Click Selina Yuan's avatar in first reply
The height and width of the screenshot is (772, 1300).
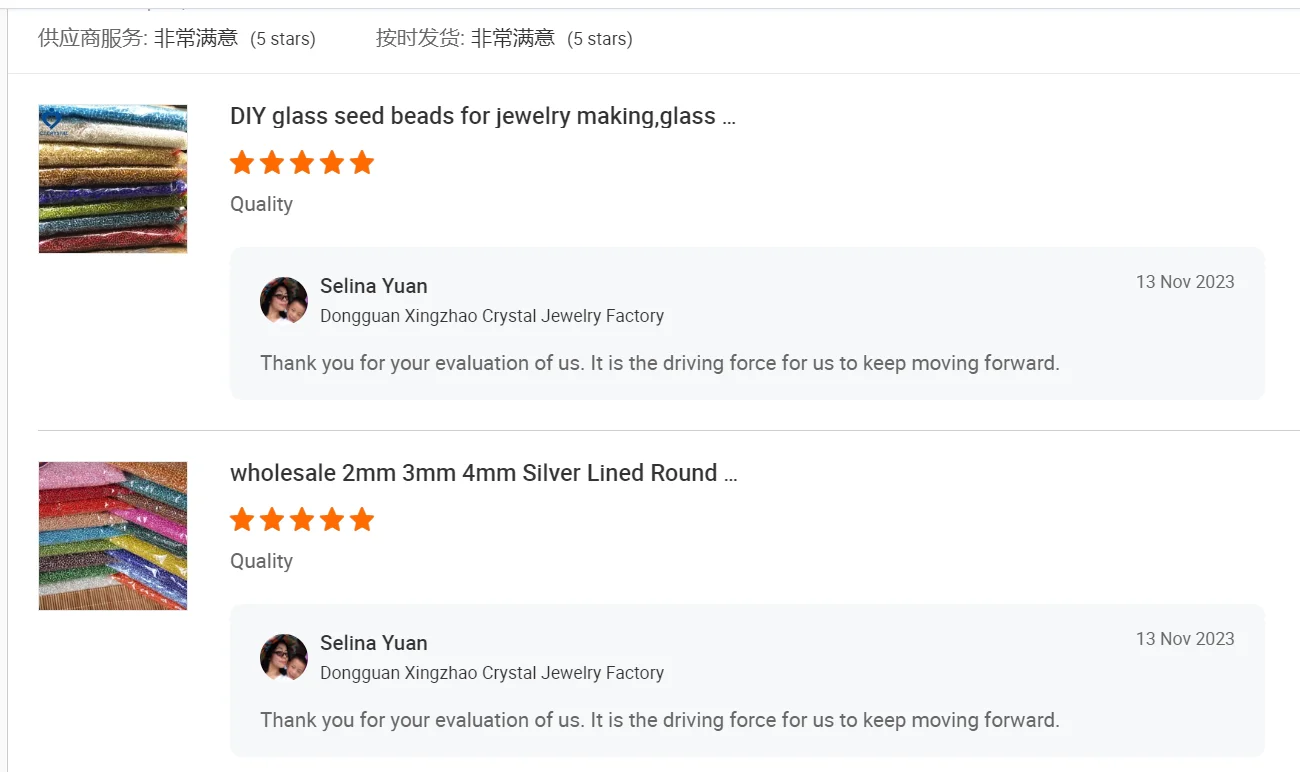pos(284,300)
